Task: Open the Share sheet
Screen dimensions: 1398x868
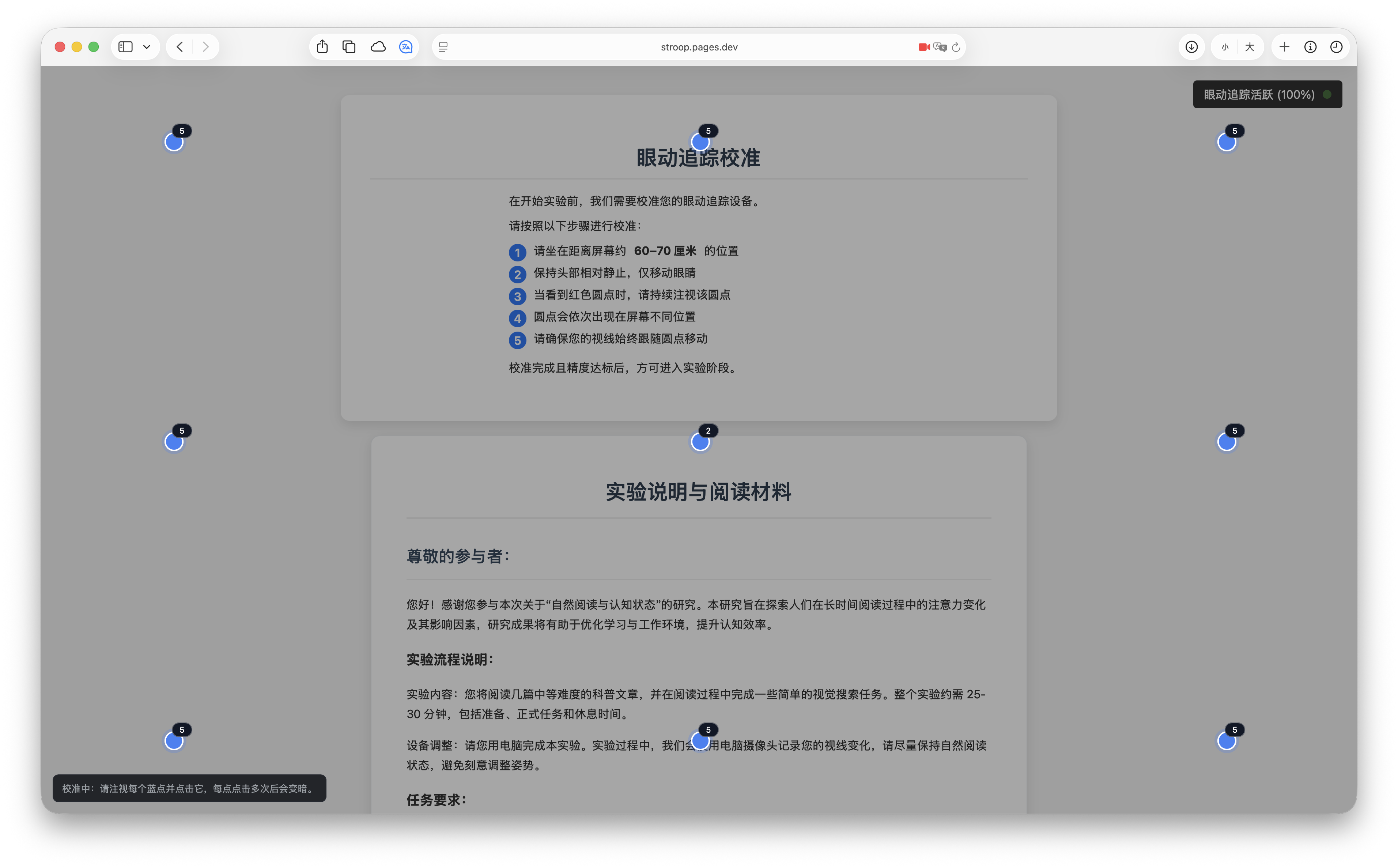Action: pyautogui.click(x=322, y=46)
